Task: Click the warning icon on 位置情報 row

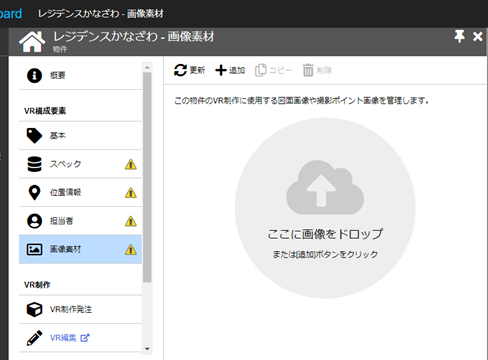Action: pyautogui.click(x=131, y=192)
